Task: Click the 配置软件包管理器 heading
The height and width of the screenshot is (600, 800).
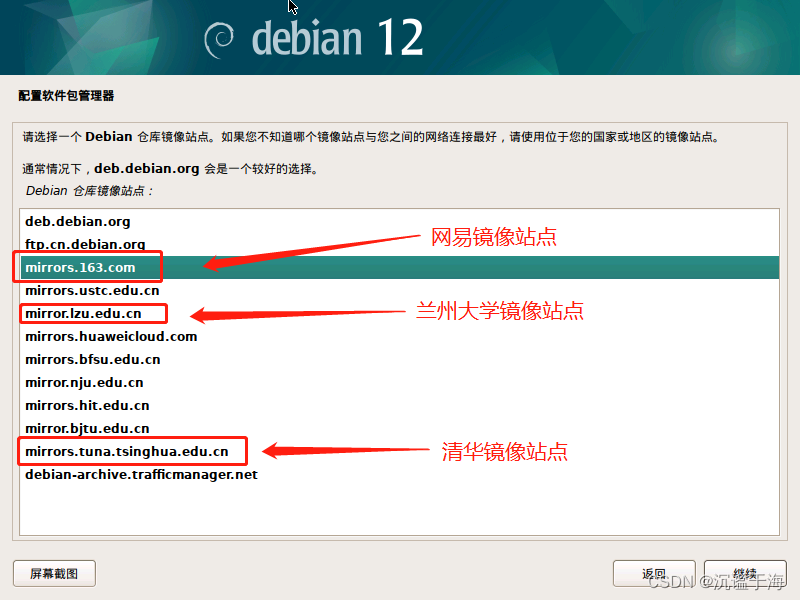Action: (x=66, y=95)
